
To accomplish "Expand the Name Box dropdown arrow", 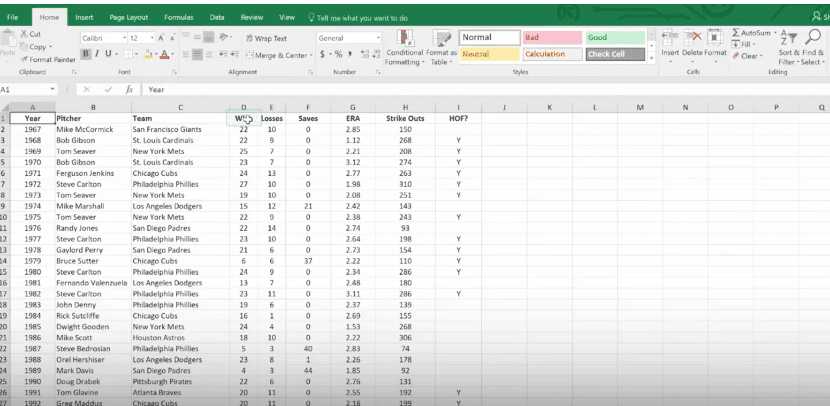I will click(x=52, y=89).
